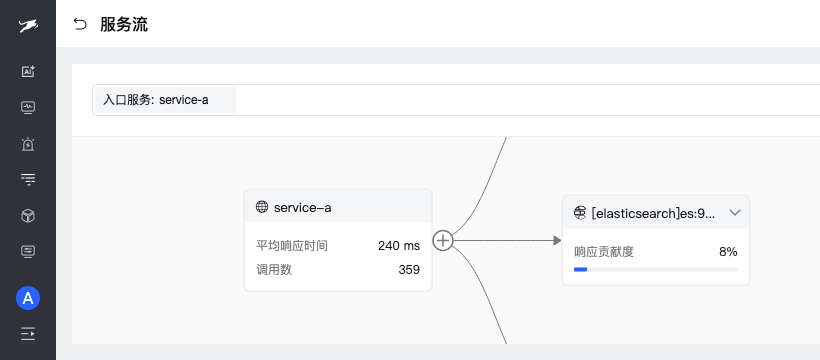Click the globe icon on service-a node
Viewport: 820px width, 360px height.
pos(262,207)
